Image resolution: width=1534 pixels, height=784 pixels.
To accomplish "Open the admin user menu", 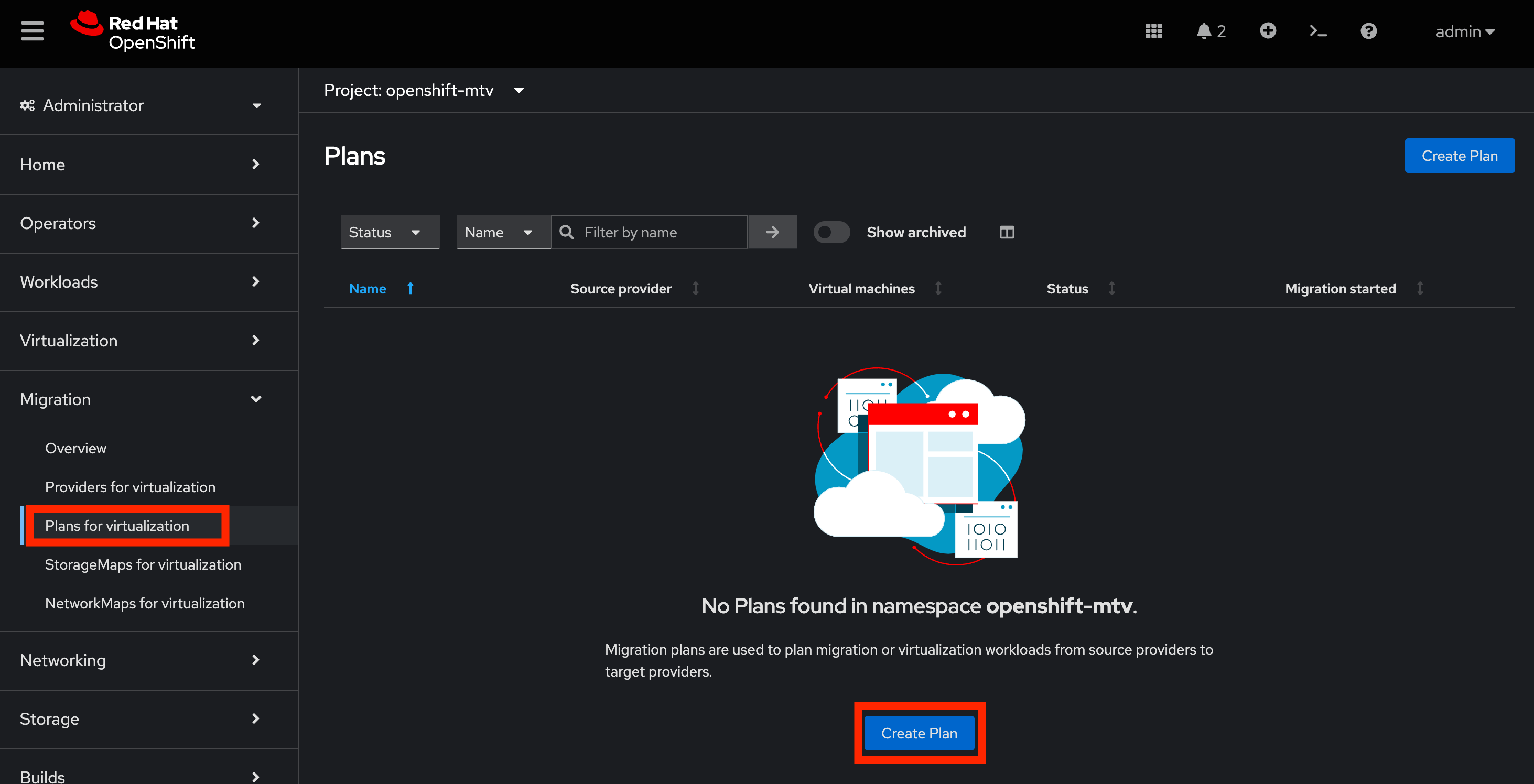I will pos(1464,31).
